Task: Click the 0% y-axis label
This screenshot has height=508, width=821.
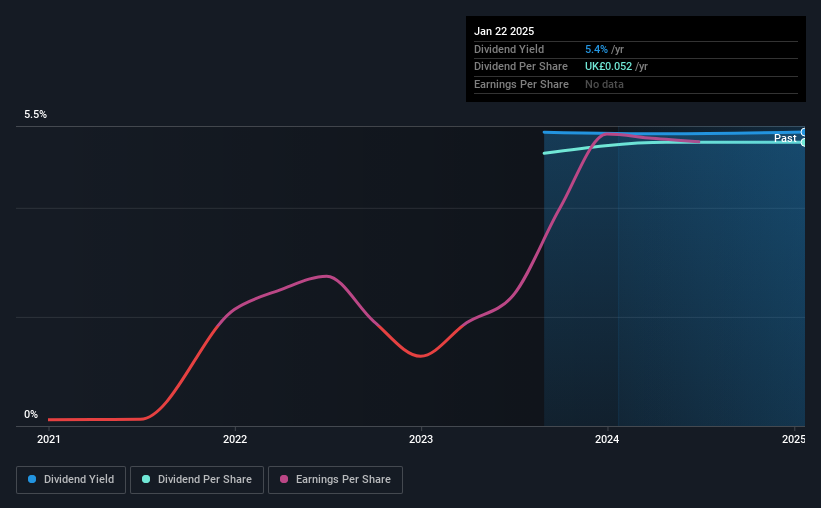Action: pos(31,415)
